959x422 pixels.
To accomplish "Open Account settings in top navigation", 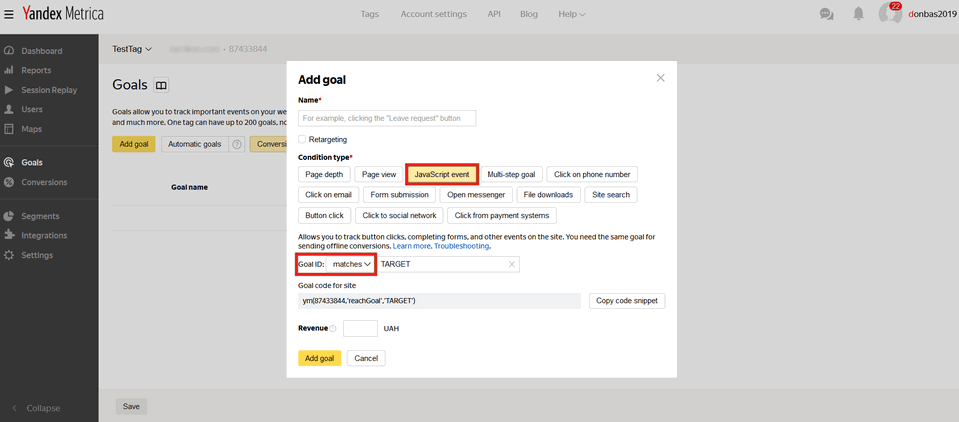I will (434, 14).
